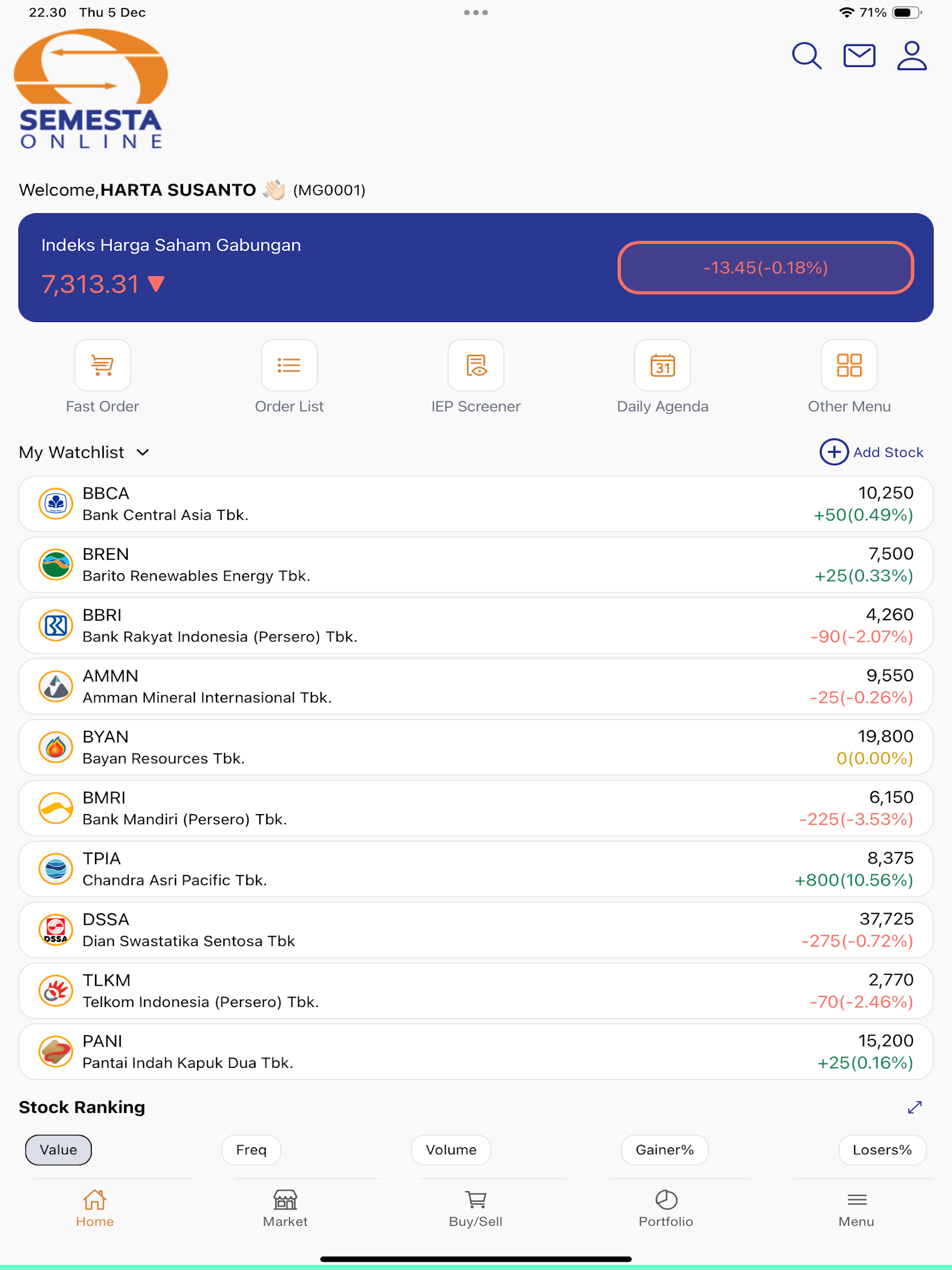Open Bank Mandiri (Persero) Tbk. row
Screen dimensions: 952x1270
(x=476, y=809)
